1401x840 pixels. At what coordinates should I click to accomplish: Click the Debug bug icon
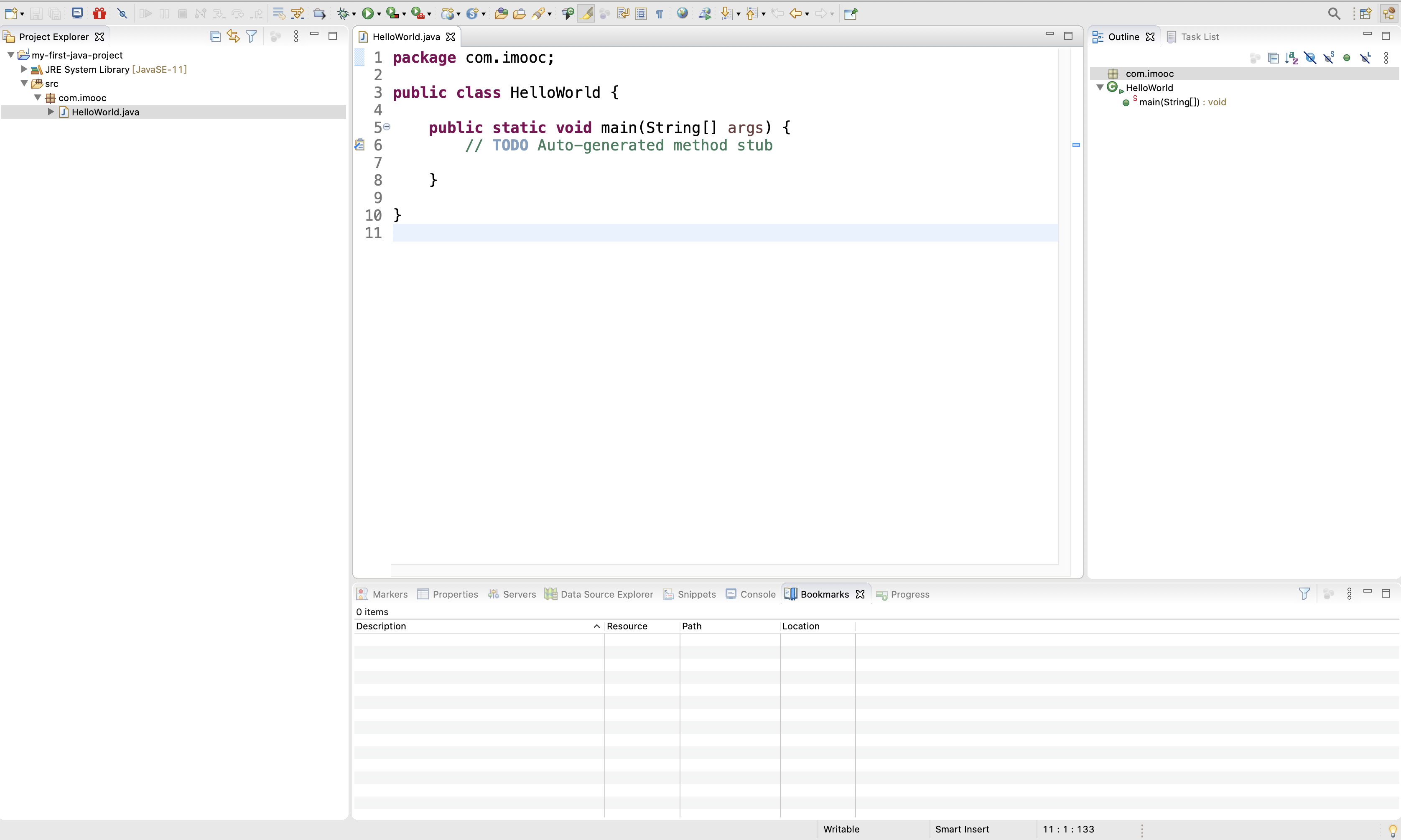point(342,13)
